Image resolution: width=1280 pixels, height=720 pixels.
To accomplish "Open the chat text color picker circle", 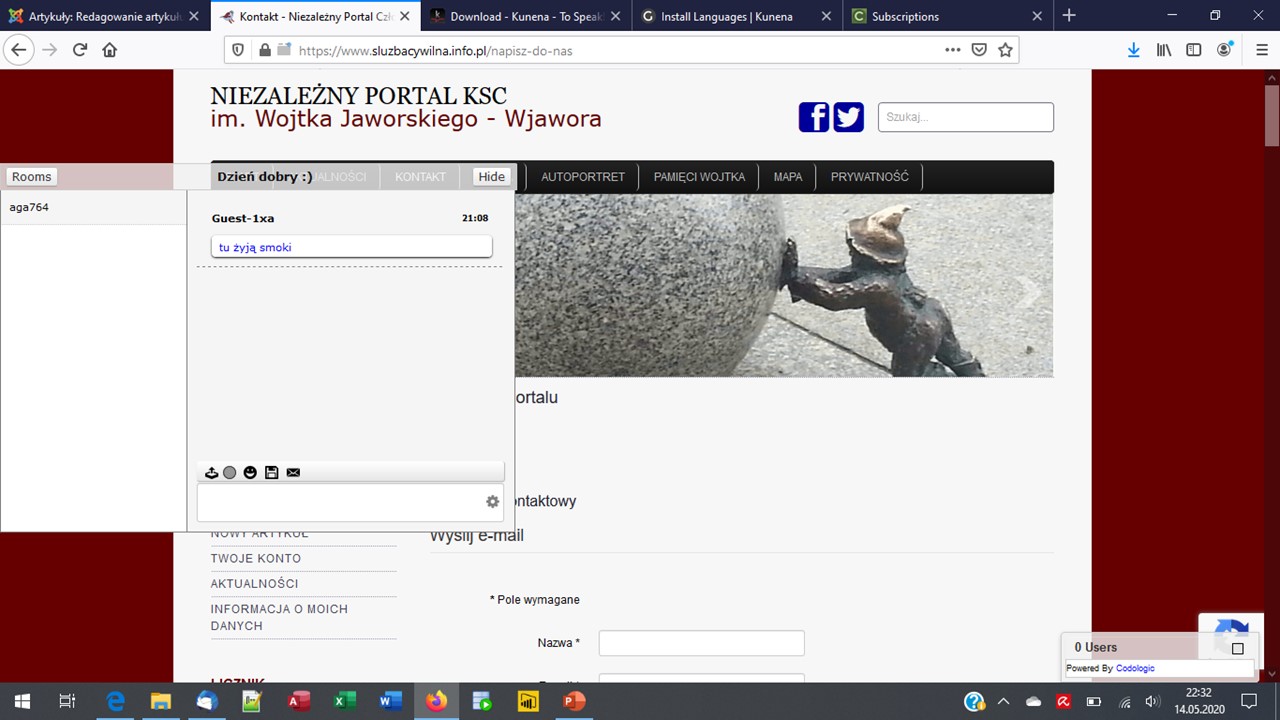I will 230,472.
